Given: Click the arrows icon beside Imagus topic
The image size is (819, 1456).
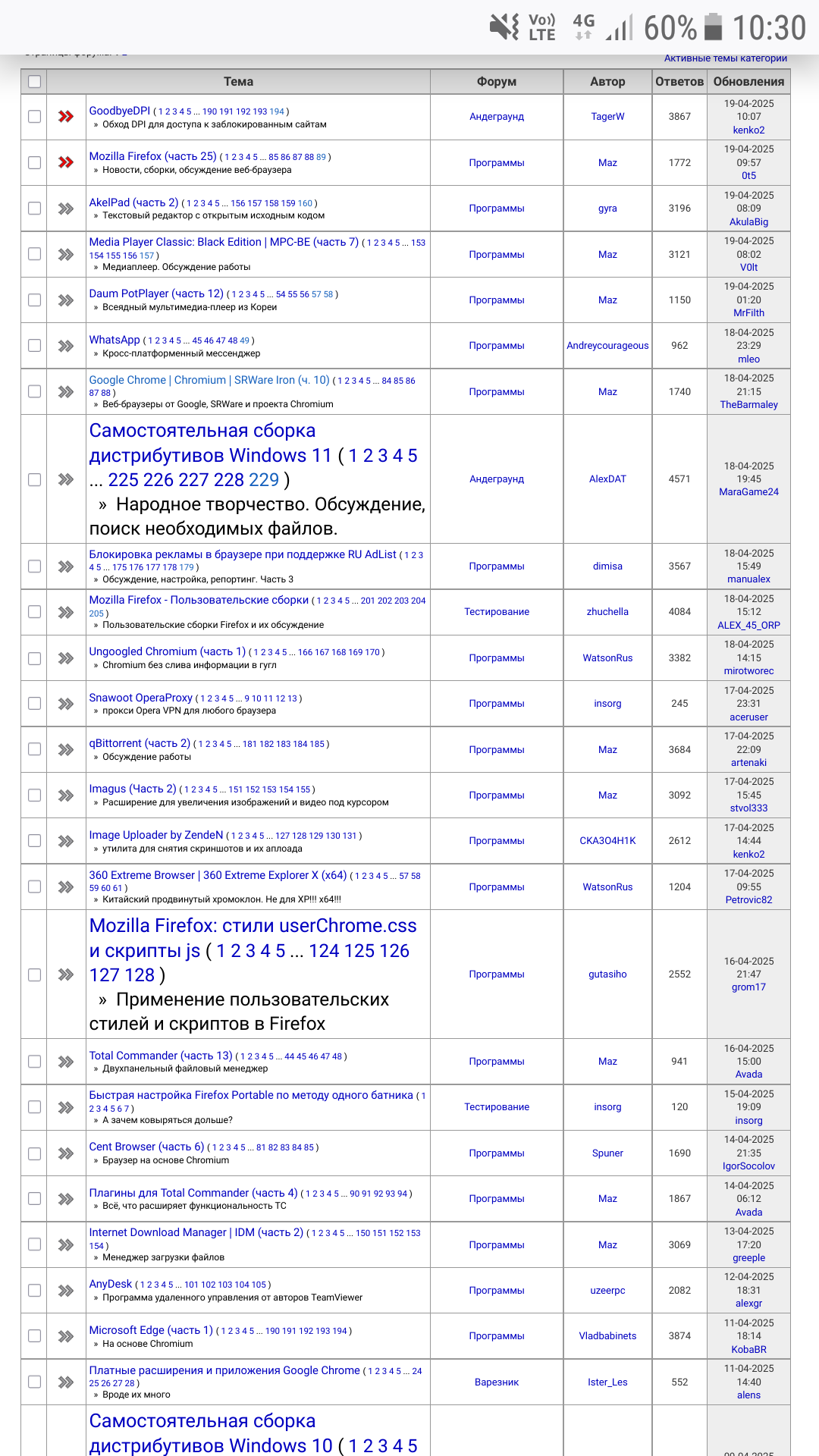Looking at the screenshot, I should [x=66, y=795].
